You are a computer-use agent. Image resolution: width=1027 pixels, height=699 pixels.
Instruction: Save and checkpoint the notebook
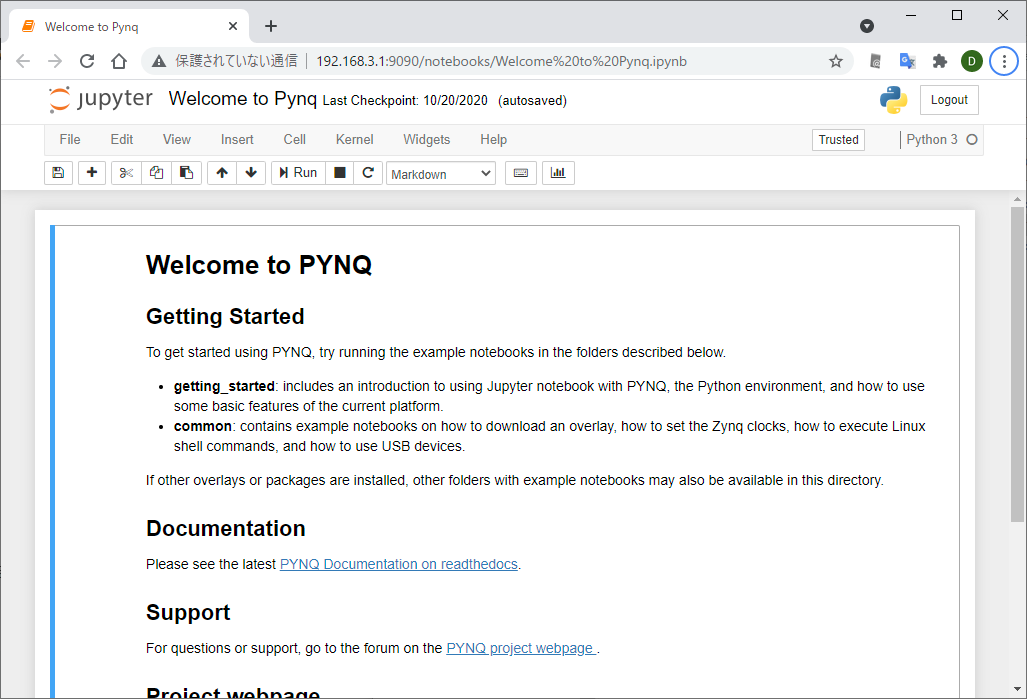point(58,173)
